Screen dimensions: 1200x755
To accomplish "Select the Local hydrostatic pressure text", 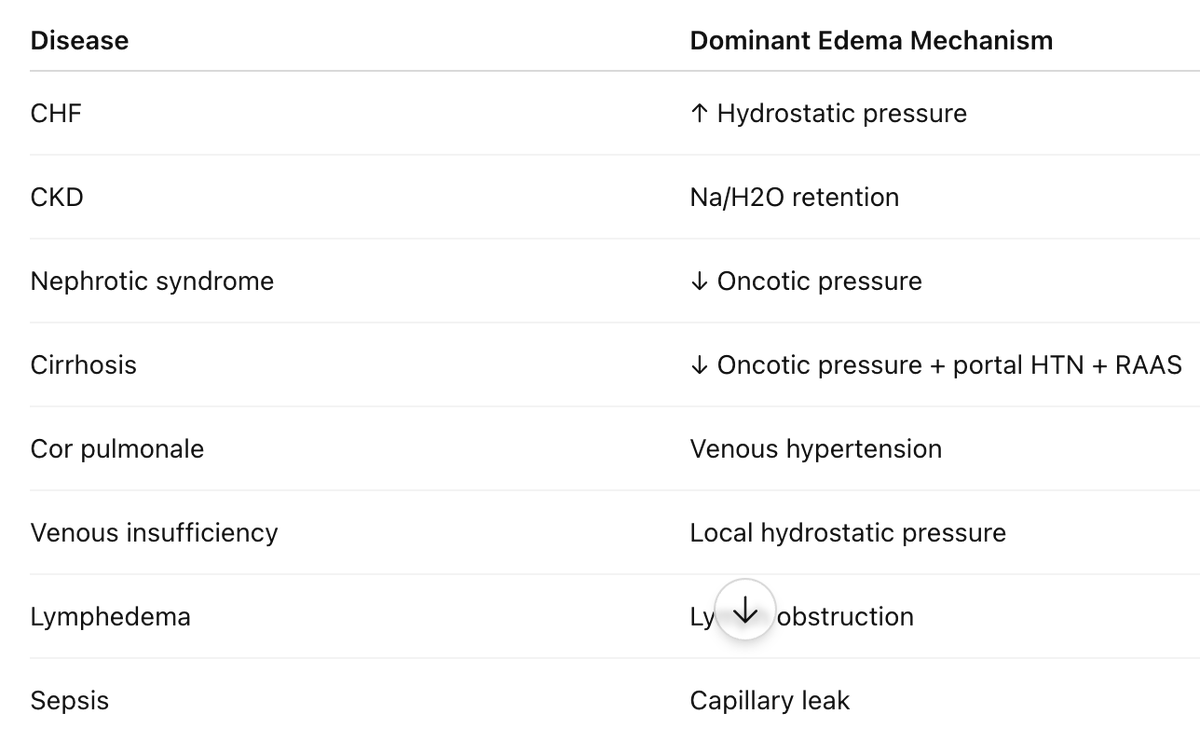I will pos(848,533).
